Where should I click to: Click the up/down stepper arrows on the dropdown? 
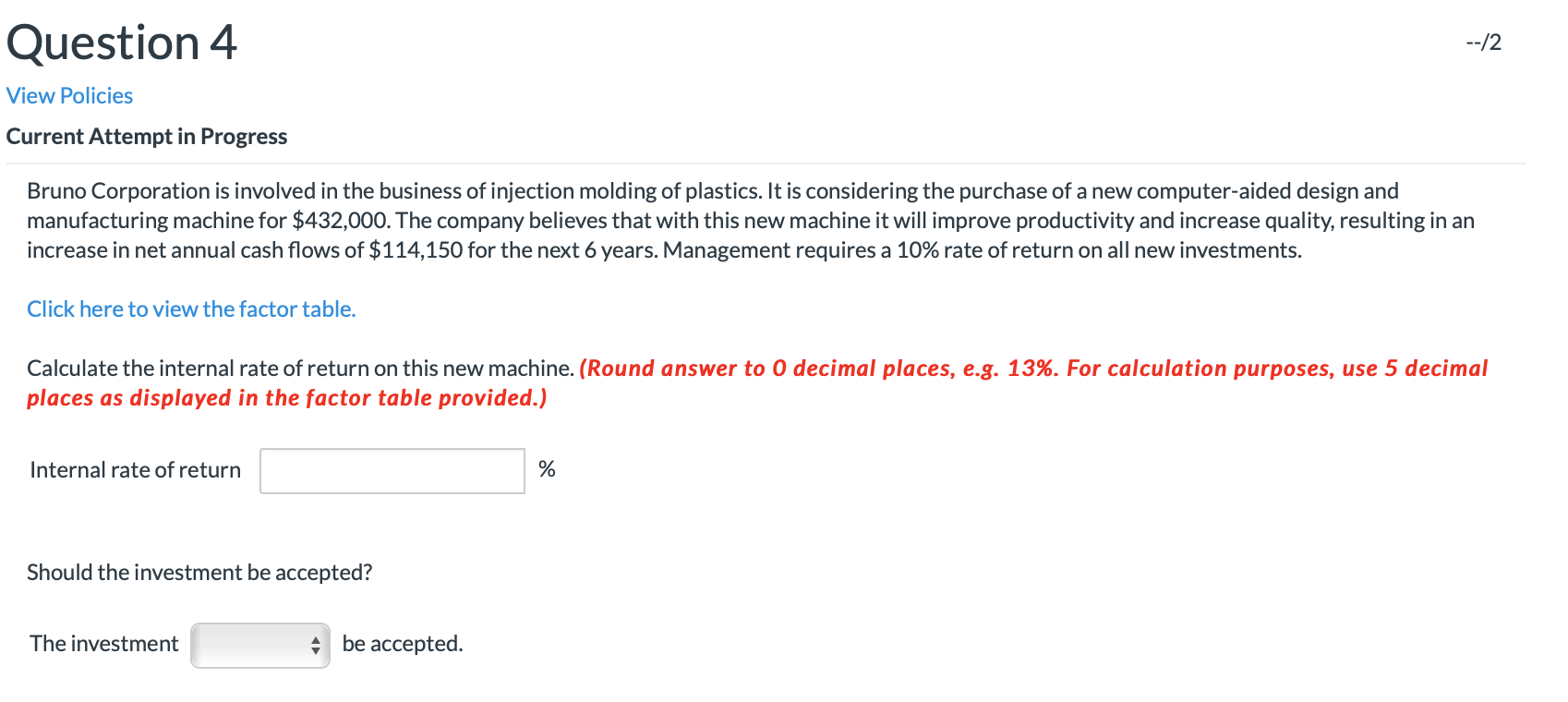pyautogui.click(x=316, y=644)
